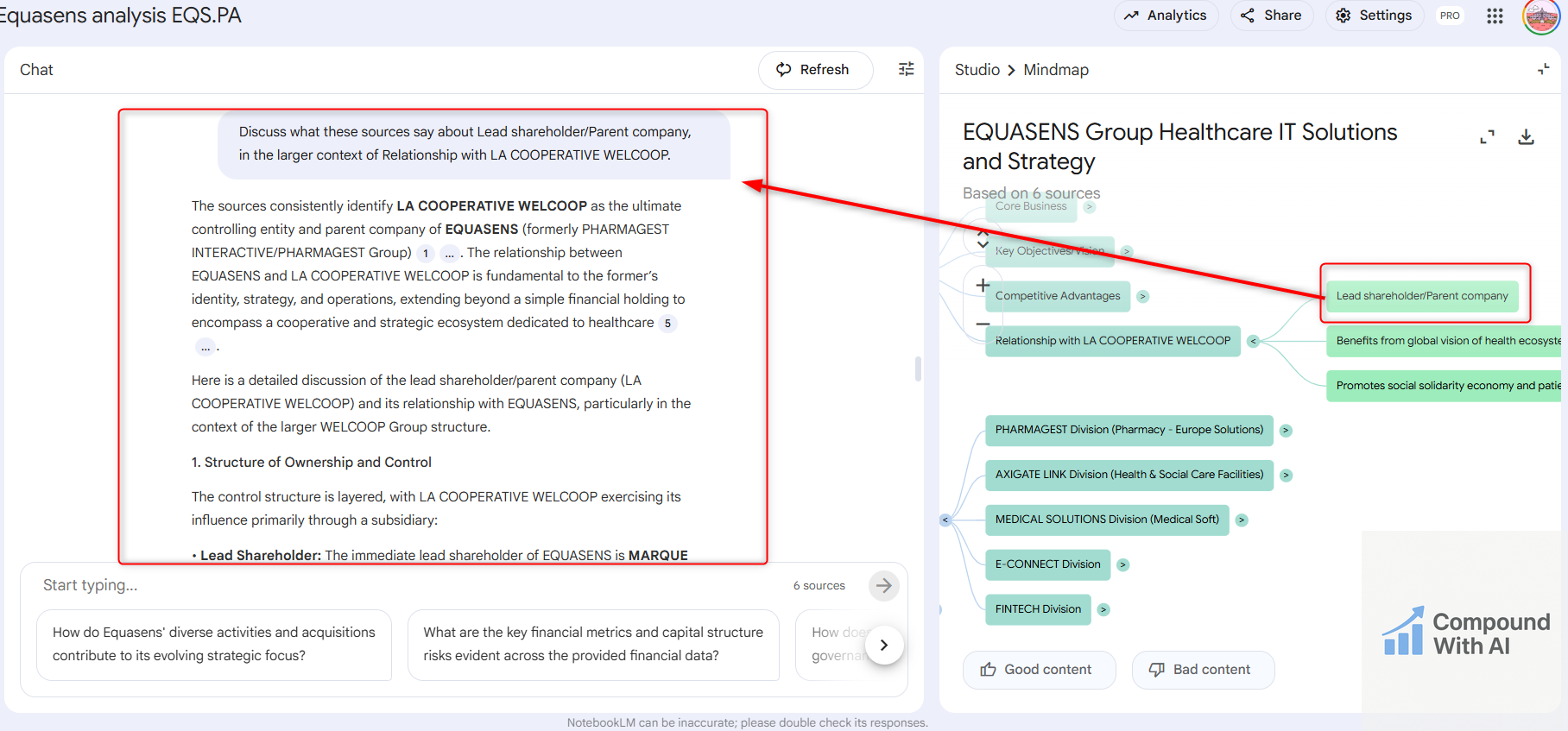Select AXIGATE LINK Division node
The image size is (1568, 731).
point(1129,475)
